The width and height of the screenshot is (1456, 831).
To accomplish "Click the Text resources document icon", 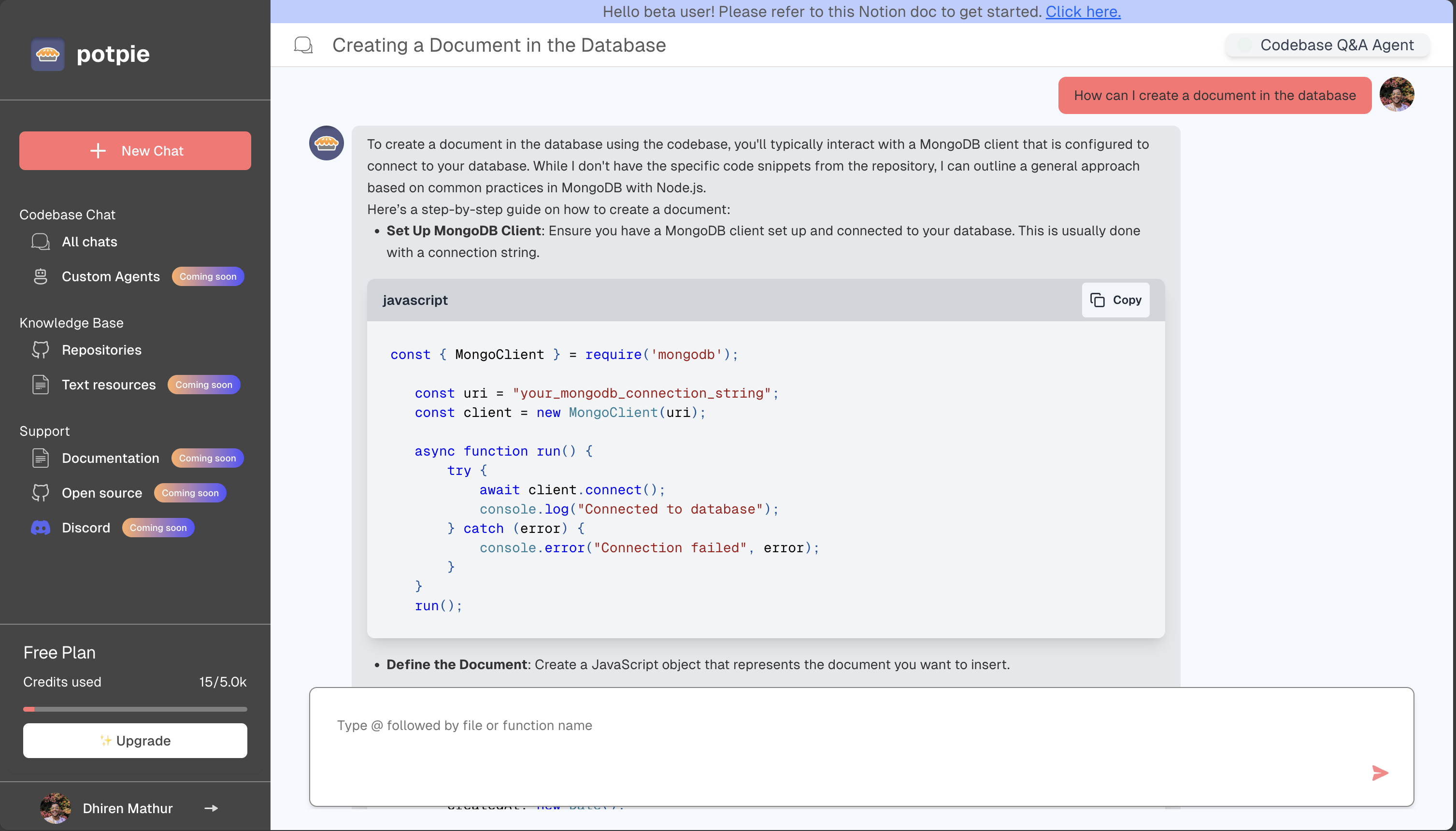I will [41, 385].
